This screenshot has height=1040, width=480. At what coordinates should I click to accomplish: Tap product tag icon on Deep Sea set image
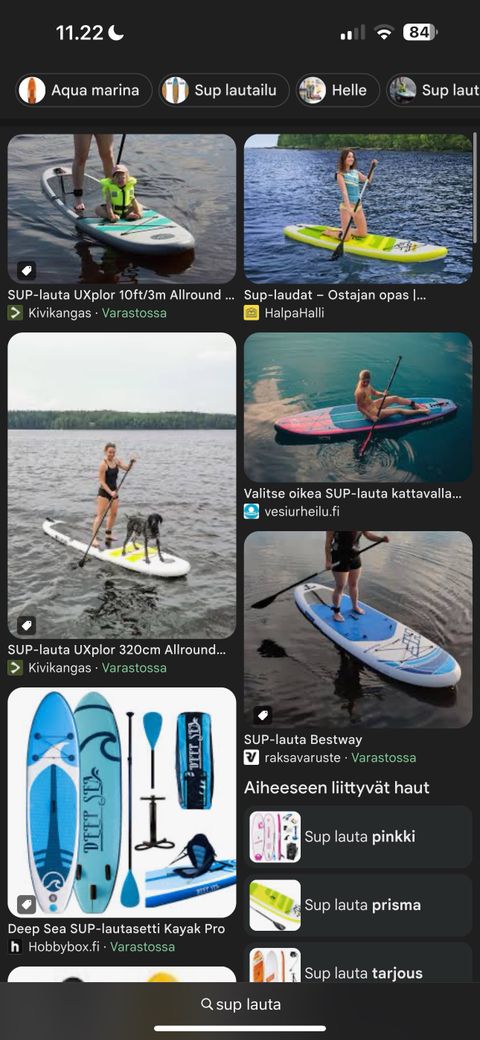(x=27, y=904)
